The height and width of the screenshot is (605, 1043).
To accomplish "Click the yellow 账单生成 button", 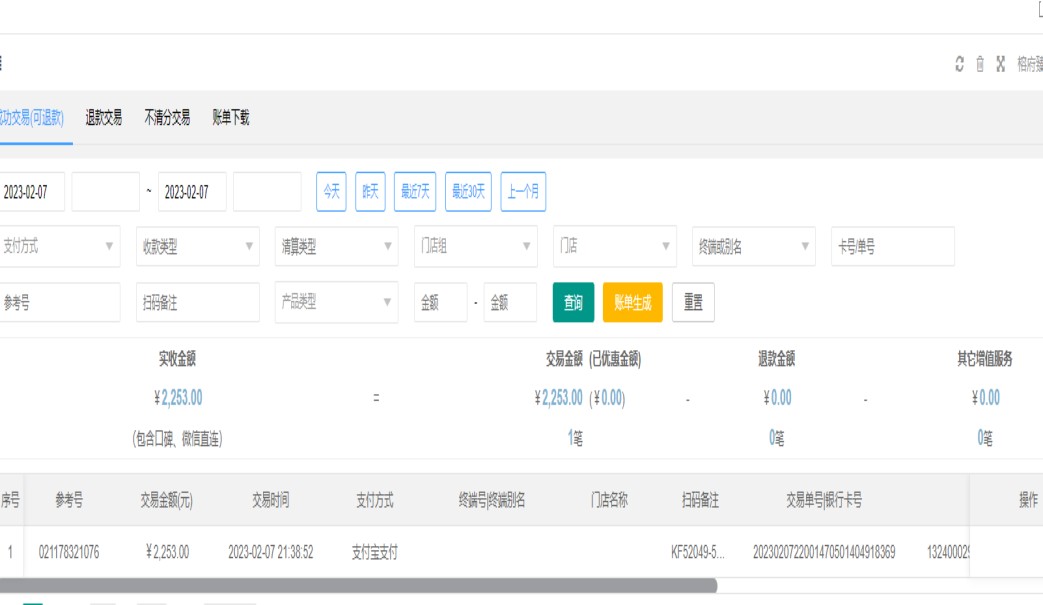I will [632, 303].
